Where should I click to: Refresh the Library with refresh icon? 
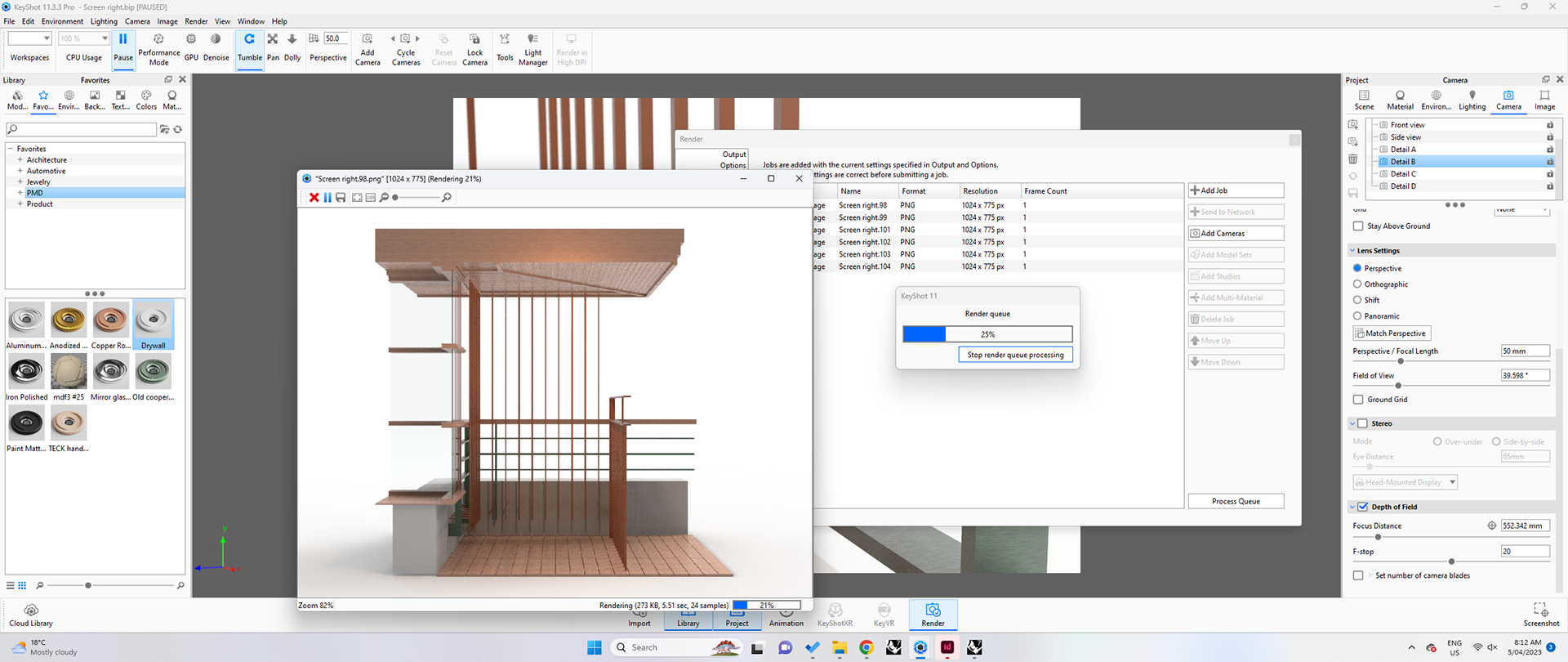click(178, 129)
